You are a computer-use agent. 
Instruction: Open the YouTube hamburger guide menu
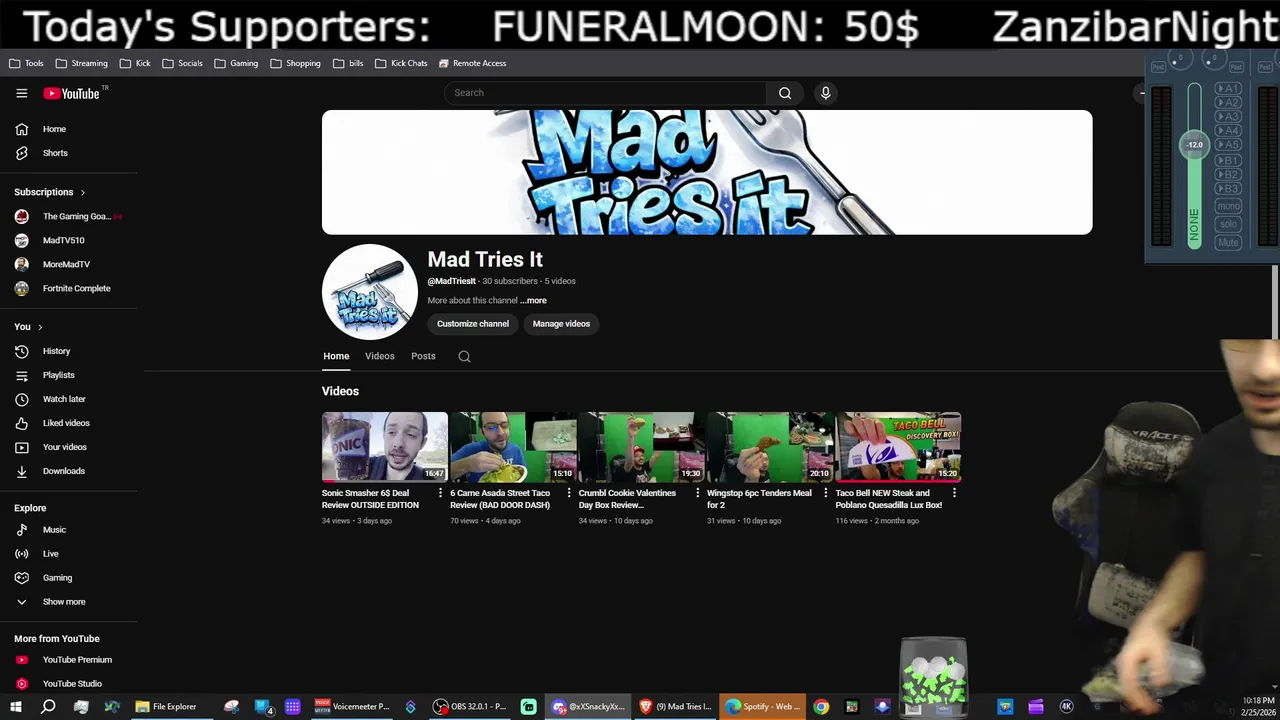click(x=21, y=93)
